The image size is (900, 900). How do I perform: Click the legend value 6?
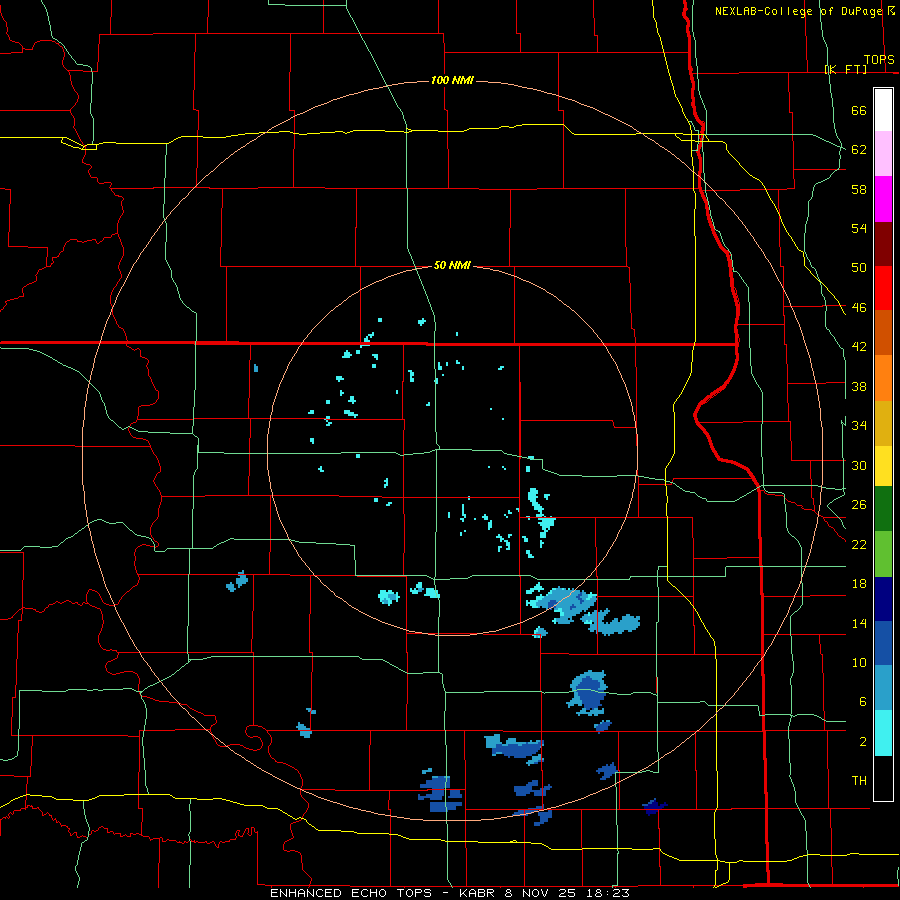pos(863,701)
